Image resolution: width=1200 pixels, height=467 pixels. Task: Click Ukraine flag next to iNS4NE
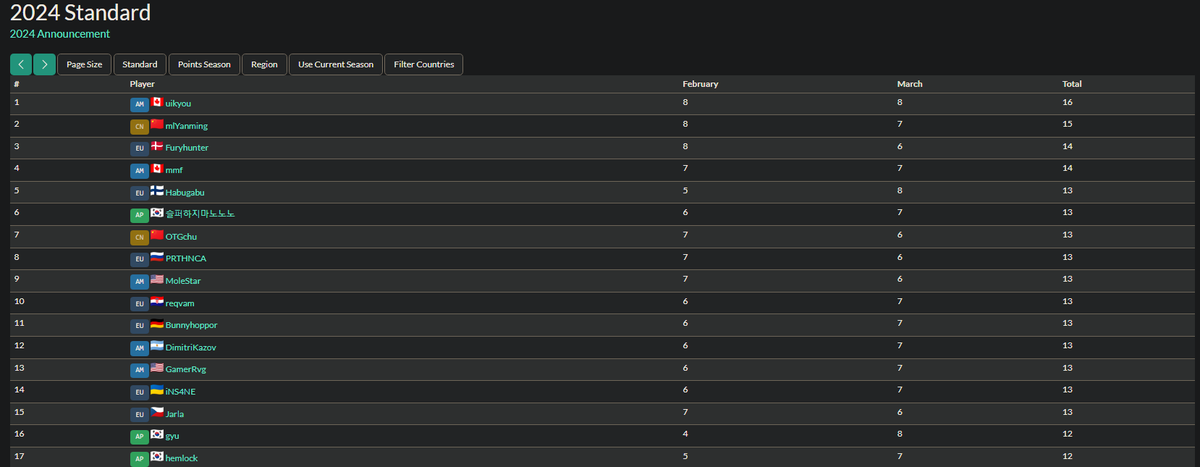pos(157,391)
